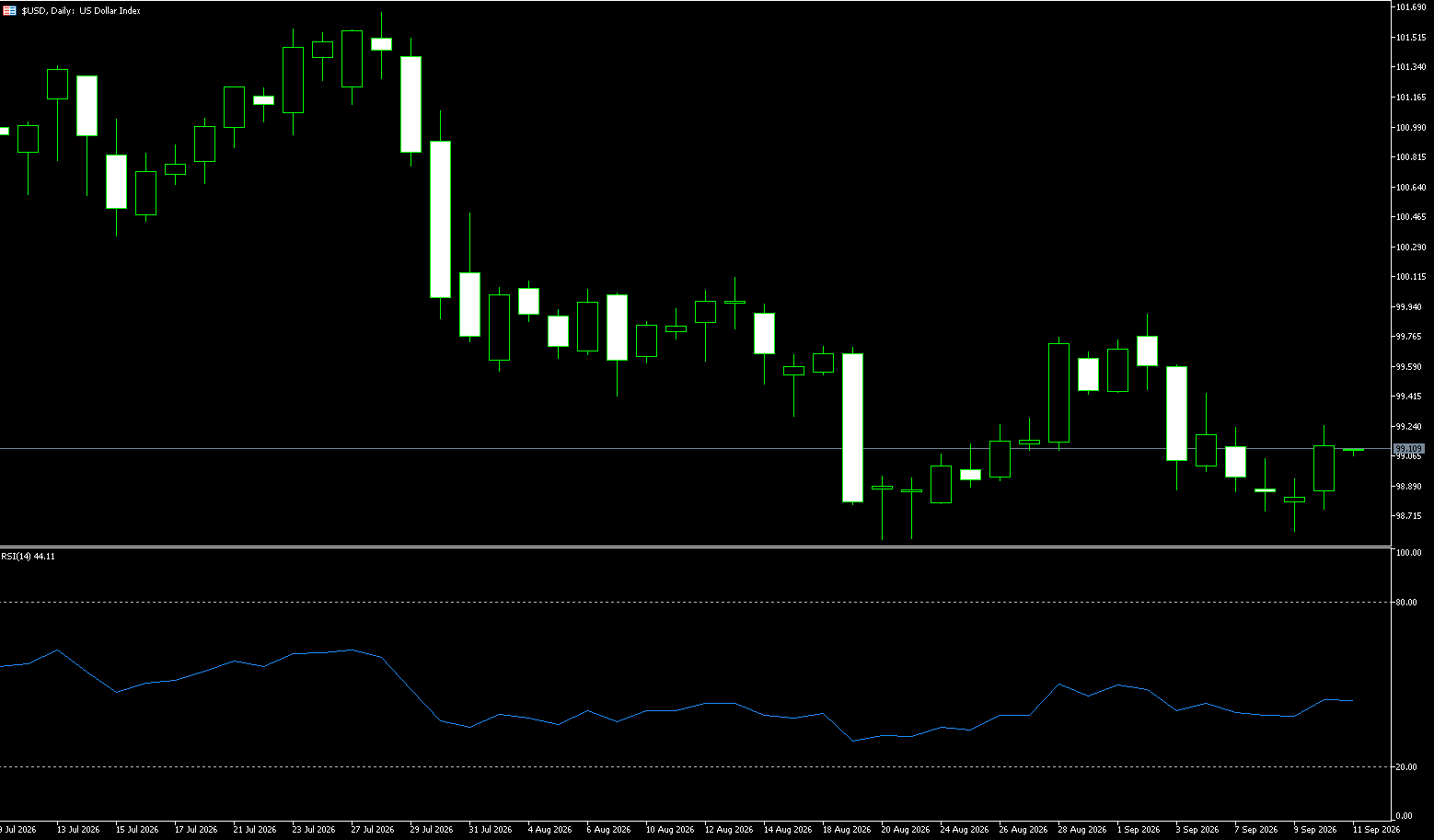This screenshot has width=1434, height=840.
Task: Select the 29 Jul 2026 date label
Action: (x=432, y=830)
